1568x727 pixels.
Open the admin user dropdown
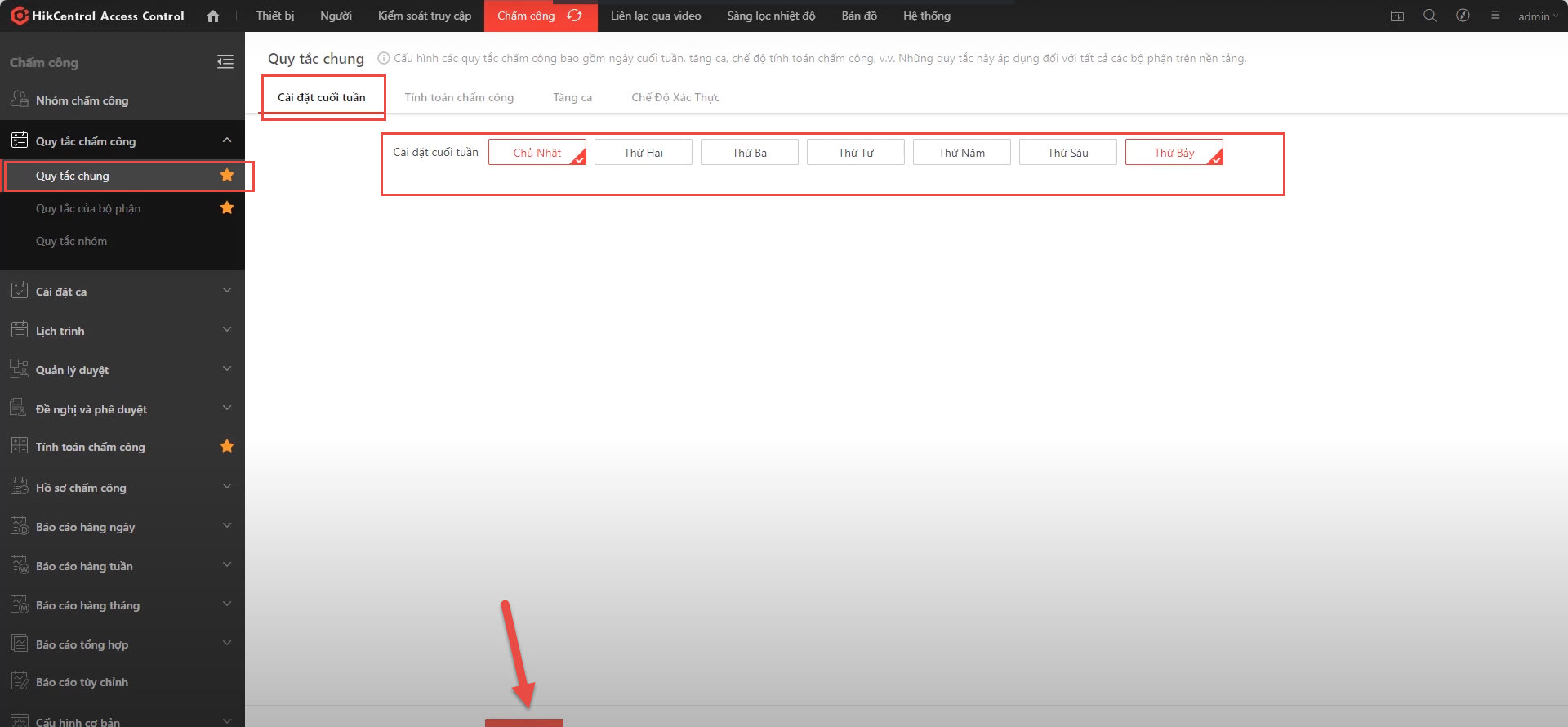pyautogui.click(x=1537, y=16)
